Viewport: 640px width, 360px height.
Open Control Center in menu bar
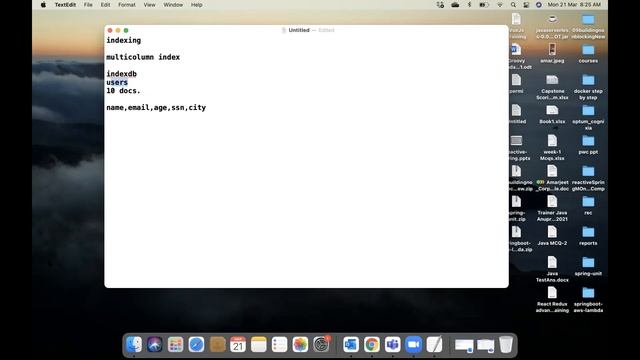[x=526, y=5]
